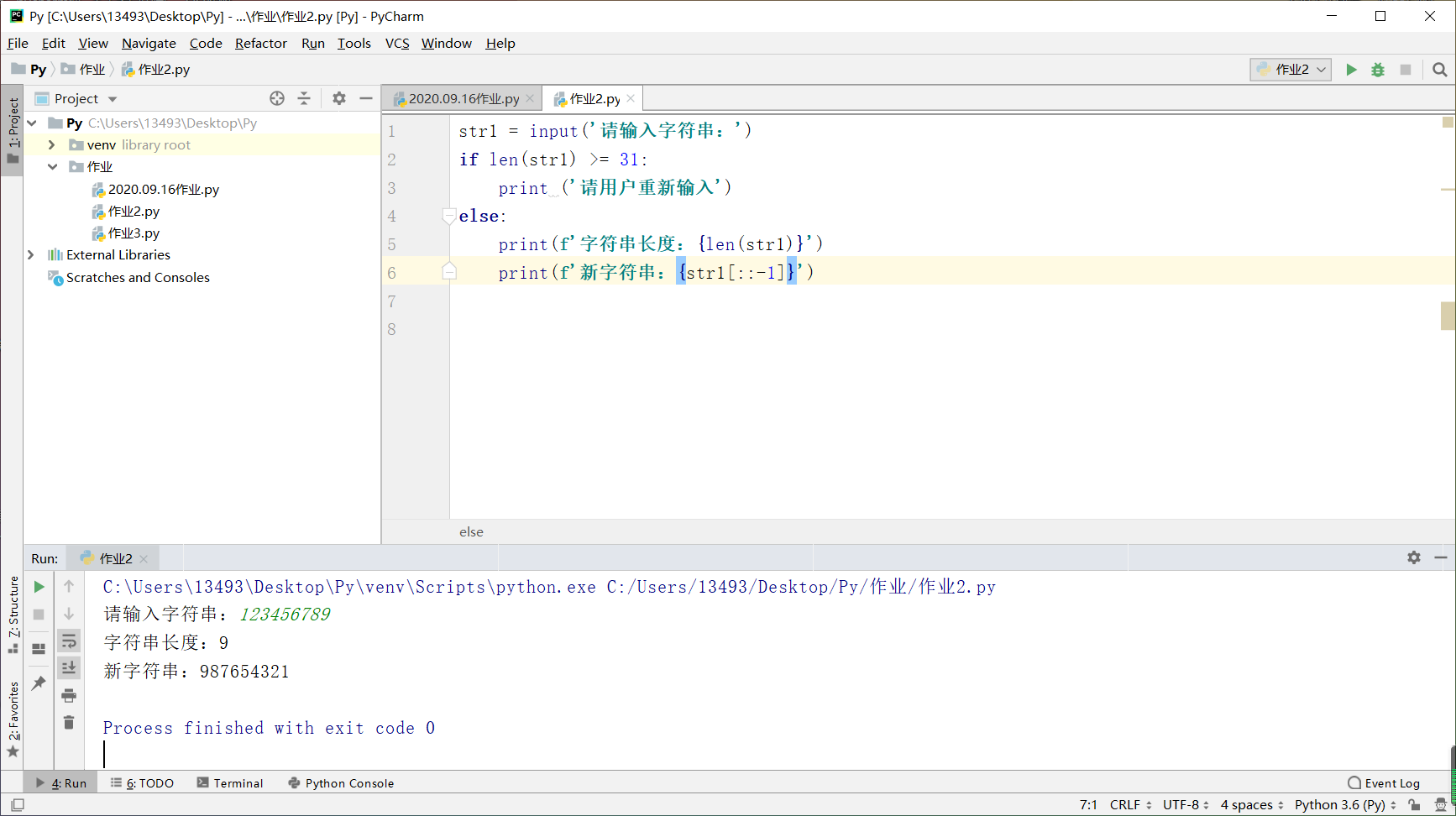This screenshot has width=1456, height=816.
Task: Close the 作业2 run tab
Action: point(144,559)
